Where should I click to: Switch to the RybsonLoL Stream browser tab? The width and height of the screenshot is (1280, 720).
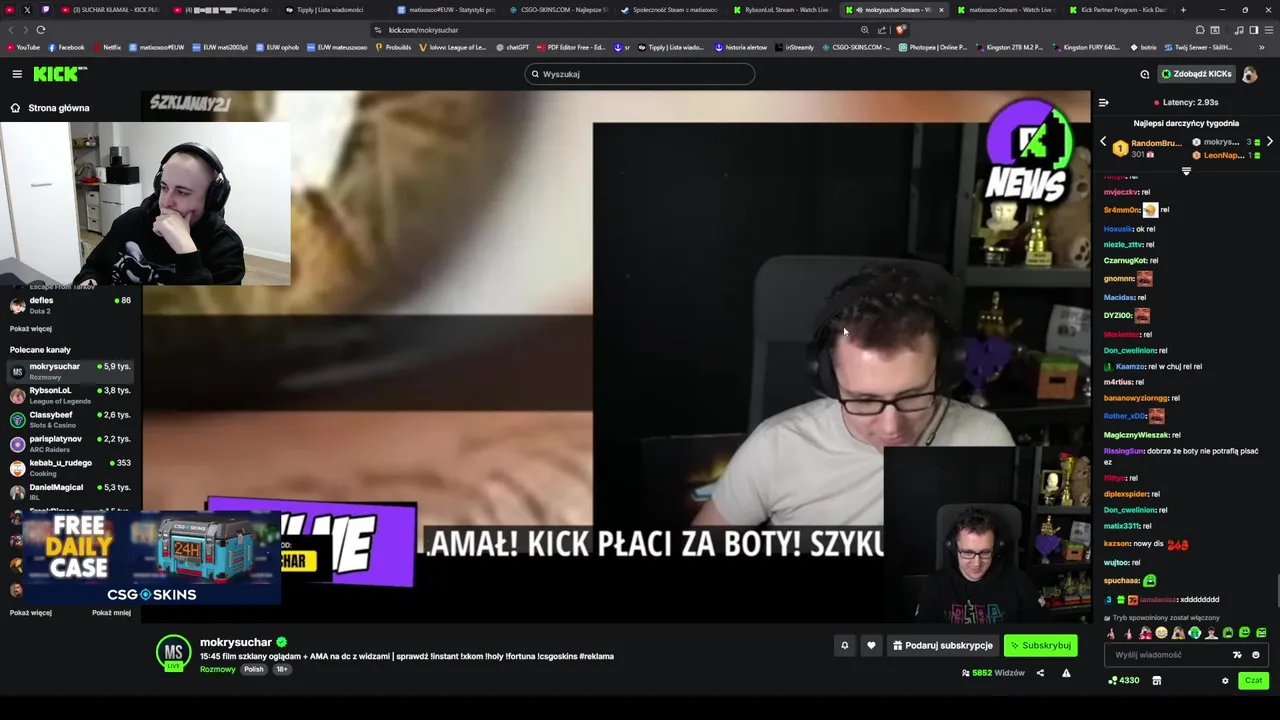780,10
